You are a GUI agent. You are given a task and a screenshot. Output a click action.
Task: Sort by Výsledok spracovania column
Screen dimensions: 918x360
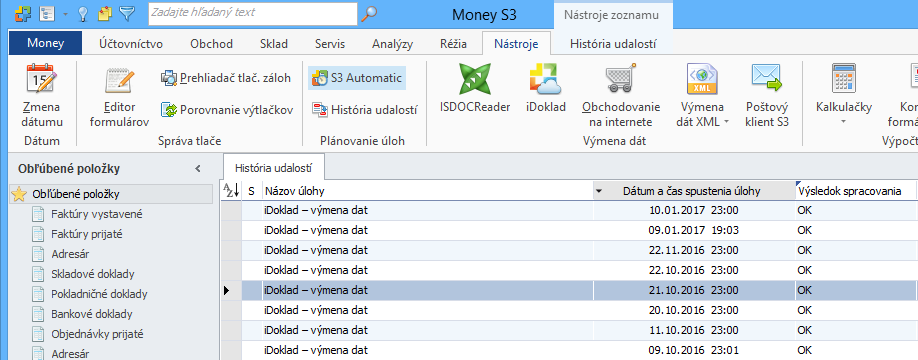click(x=855, y=191)
